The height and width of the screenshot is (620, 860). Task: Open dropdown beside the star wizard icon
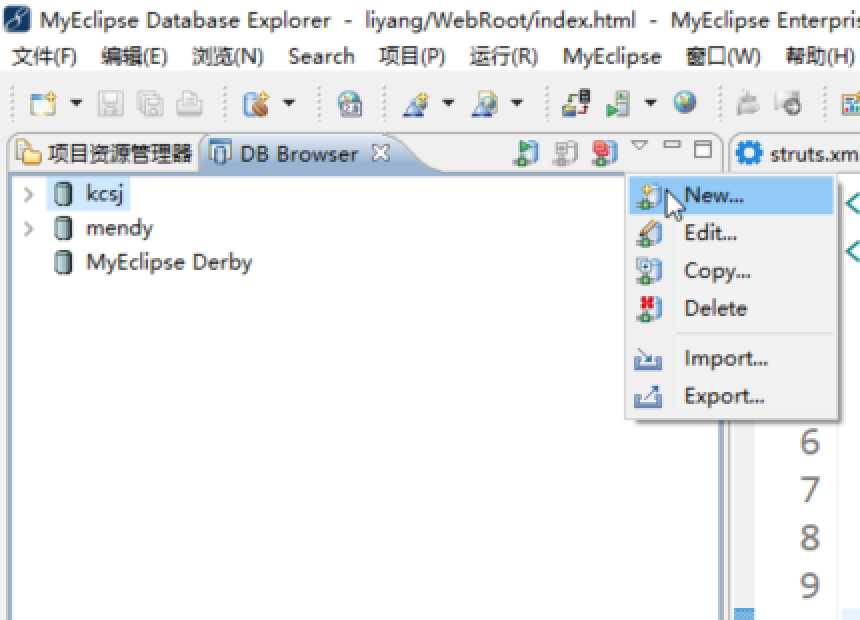click(x=448, y=103)
